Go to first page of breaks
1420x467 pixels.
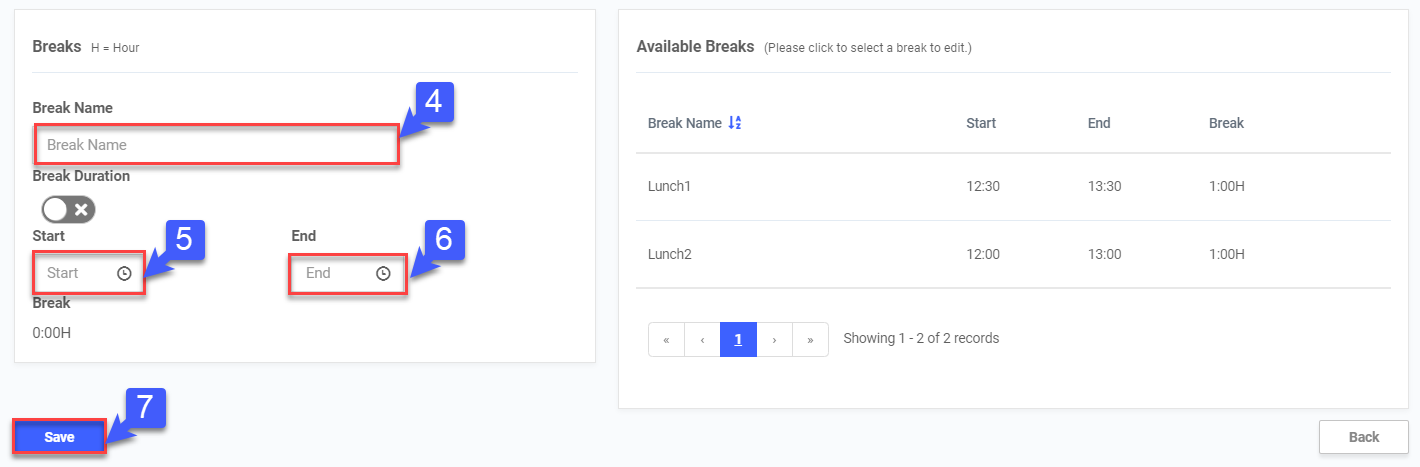coord(666,339)
